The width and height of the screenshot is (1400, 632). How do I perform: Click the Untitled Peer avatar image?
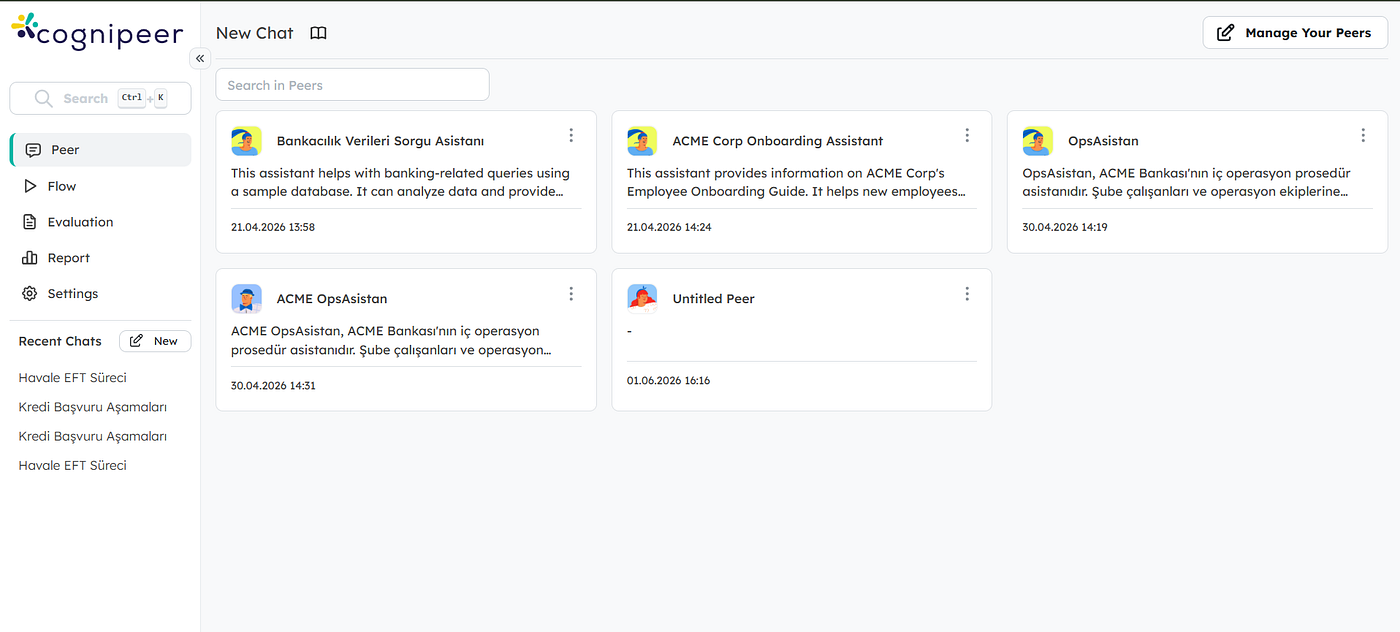642,299
